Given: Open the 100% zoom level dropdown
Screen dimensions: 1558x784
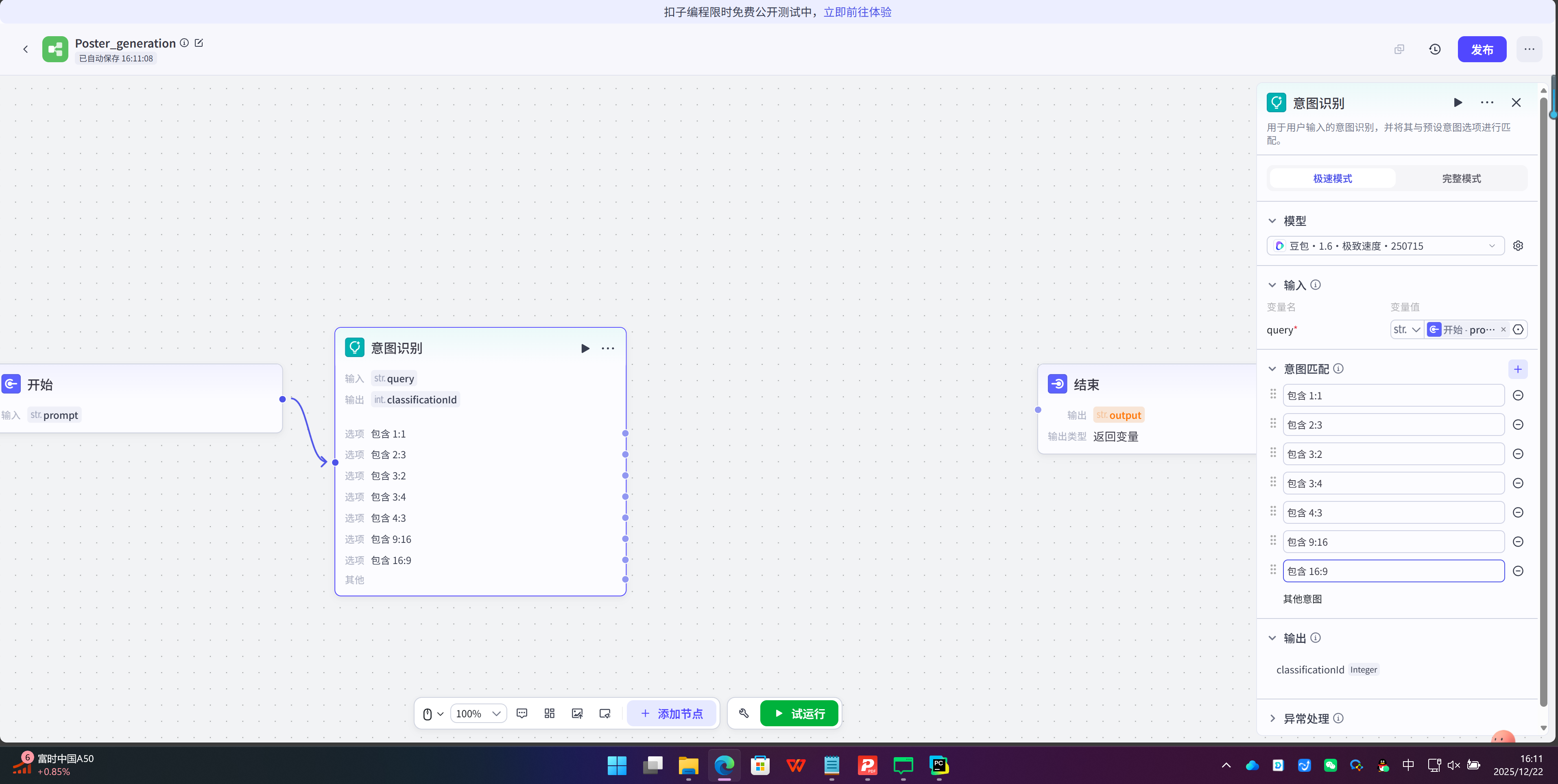Looking at the screenshot, I should [478, 713].
